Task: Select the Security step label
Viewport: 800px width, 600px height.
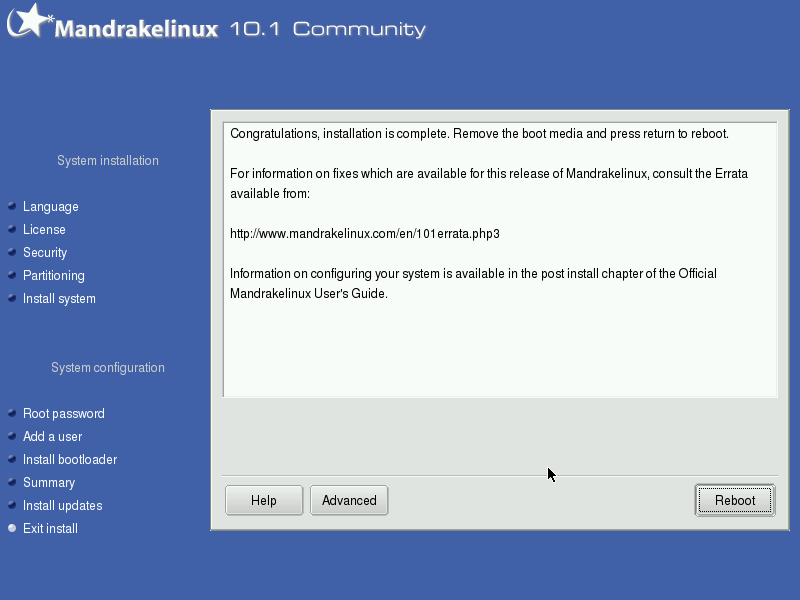Action: [45, 253]
